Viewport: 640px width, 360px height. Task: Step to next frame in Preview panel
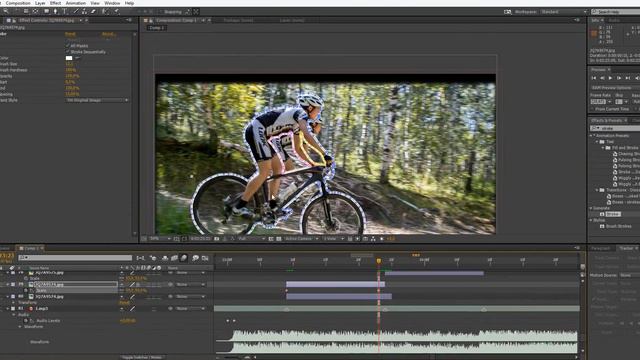tap(619, 78)
